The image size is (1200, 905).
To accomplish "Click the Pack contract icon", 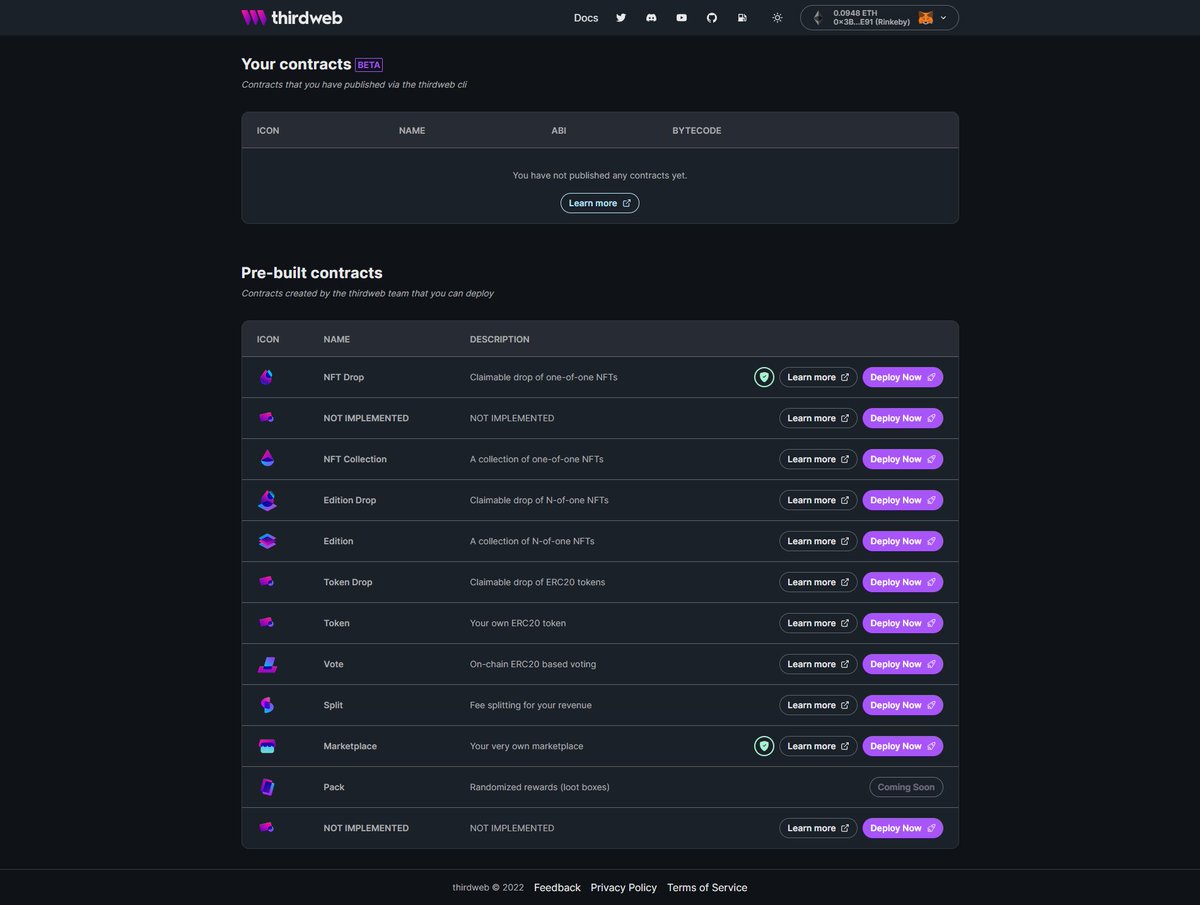I will pyautogui.click(x=266, y=787).
